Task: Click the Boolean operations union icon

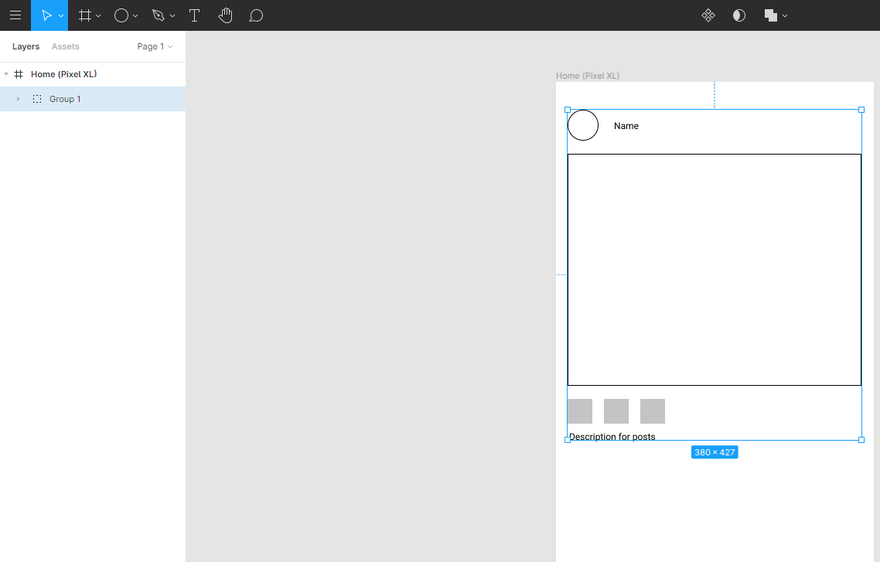Action: [x=771, y=15]
